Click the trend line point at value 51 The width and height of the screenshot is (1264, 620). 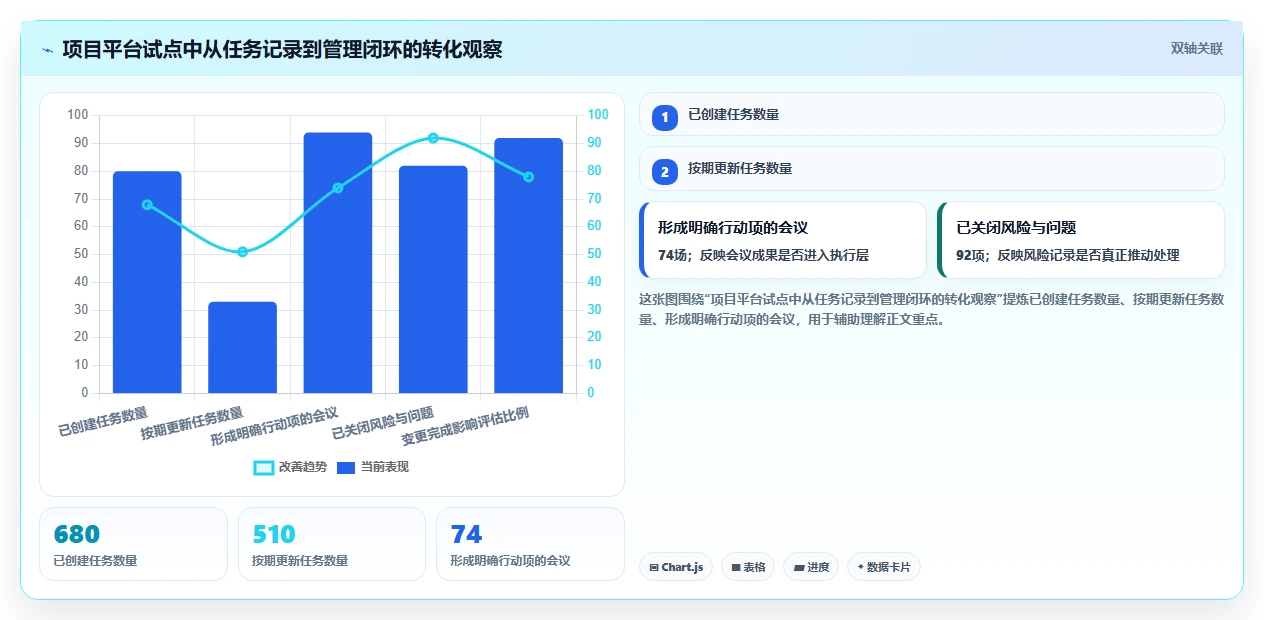pyautogui.click(x=242, y=252)
